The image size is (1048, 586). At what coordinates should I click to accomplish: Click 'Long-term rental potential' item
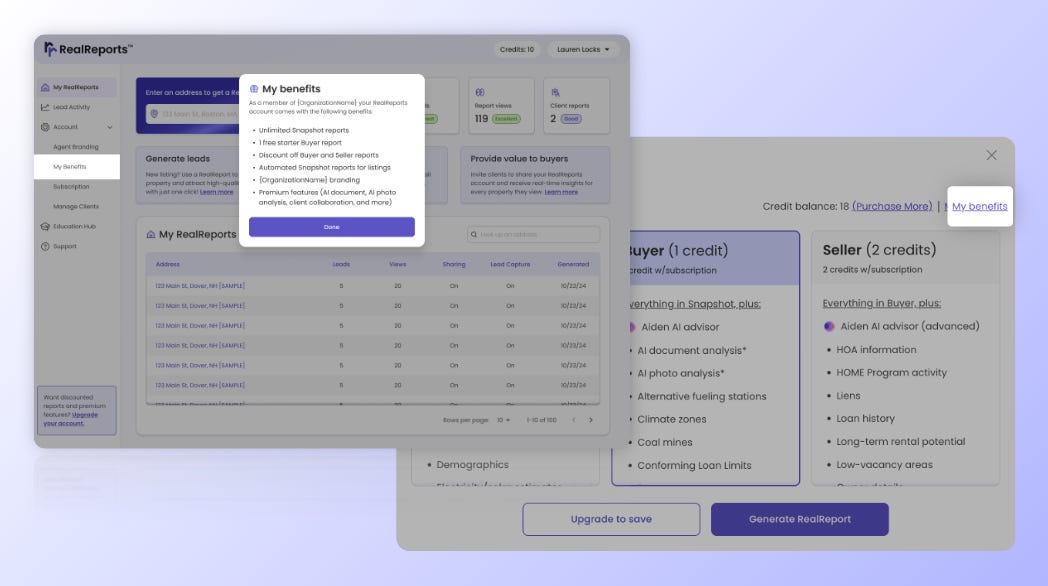(x=900, y=442)
